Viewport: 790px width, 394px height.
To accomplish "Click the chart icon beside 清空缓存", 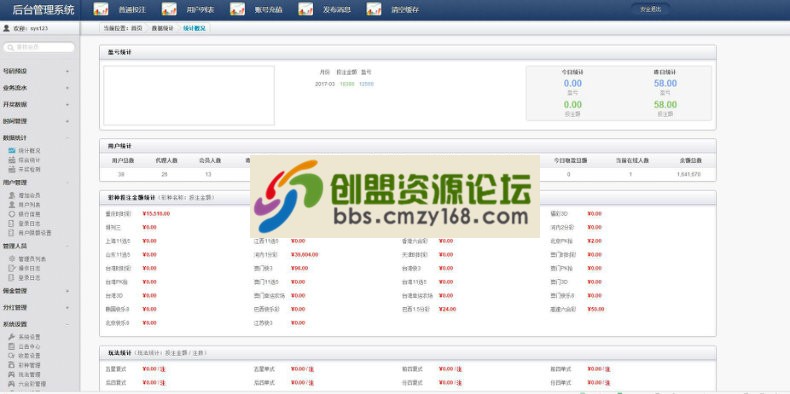I will click(374, 9).
